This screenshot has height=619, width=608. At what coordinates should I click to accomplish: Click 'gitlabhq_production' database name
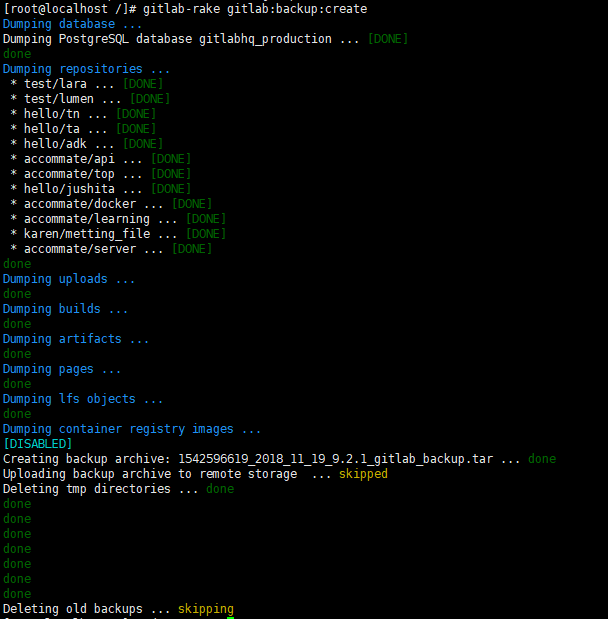point(265,39)
